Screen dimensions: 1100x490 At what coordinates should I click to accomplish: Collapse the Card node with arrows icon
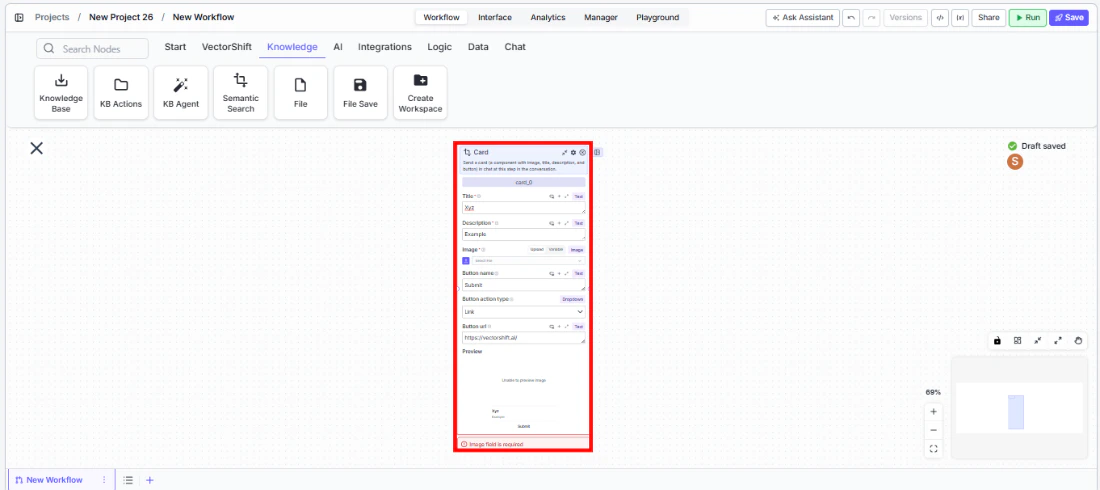point(565,152)
